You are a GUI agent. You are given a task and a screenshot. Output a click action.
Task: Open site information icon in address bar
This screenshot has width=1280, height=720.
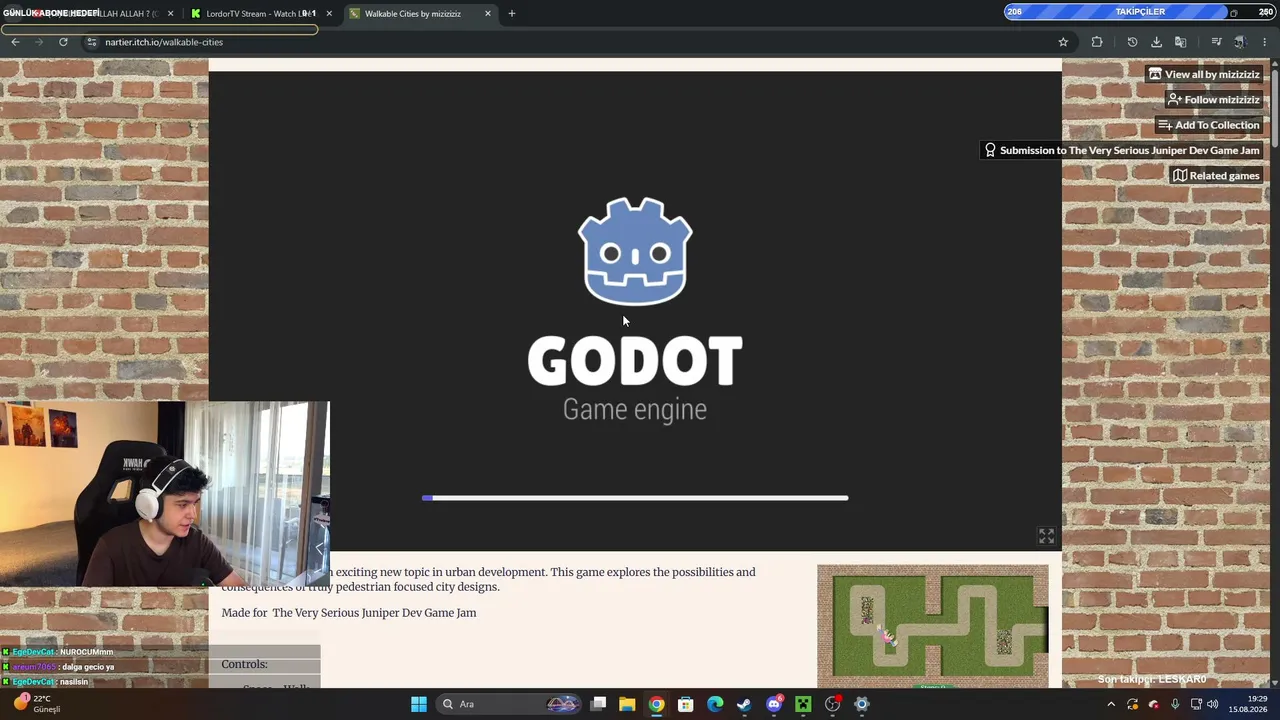[x=91, y=42]
